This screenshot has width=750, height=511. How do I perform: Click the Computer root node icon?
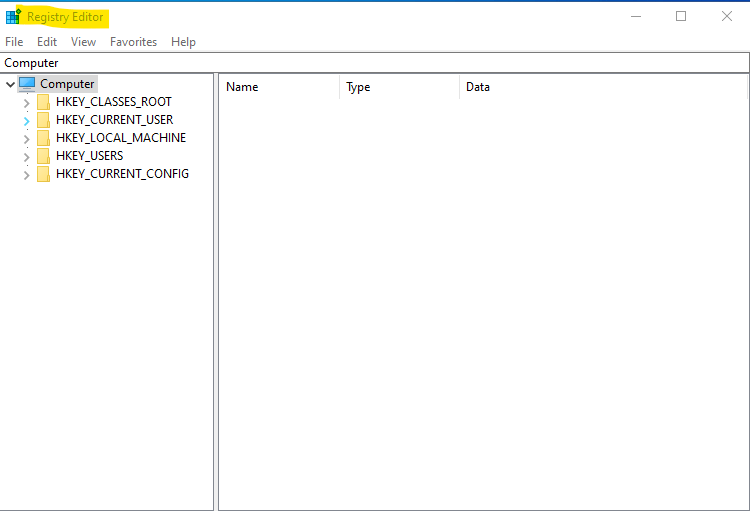tap(27, 84)
